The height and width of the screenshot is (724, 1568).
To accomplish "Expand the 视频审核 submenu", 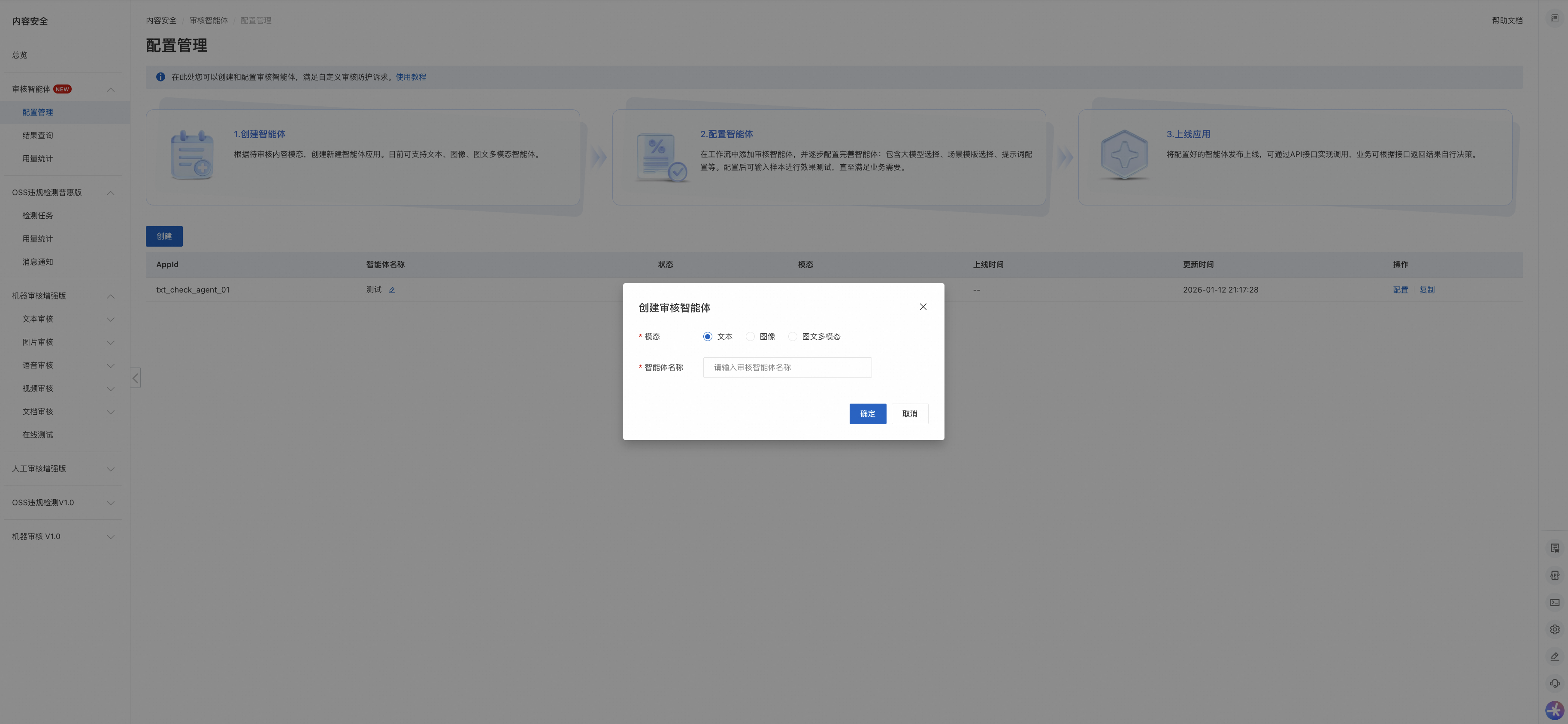I will tap(111, 389).
